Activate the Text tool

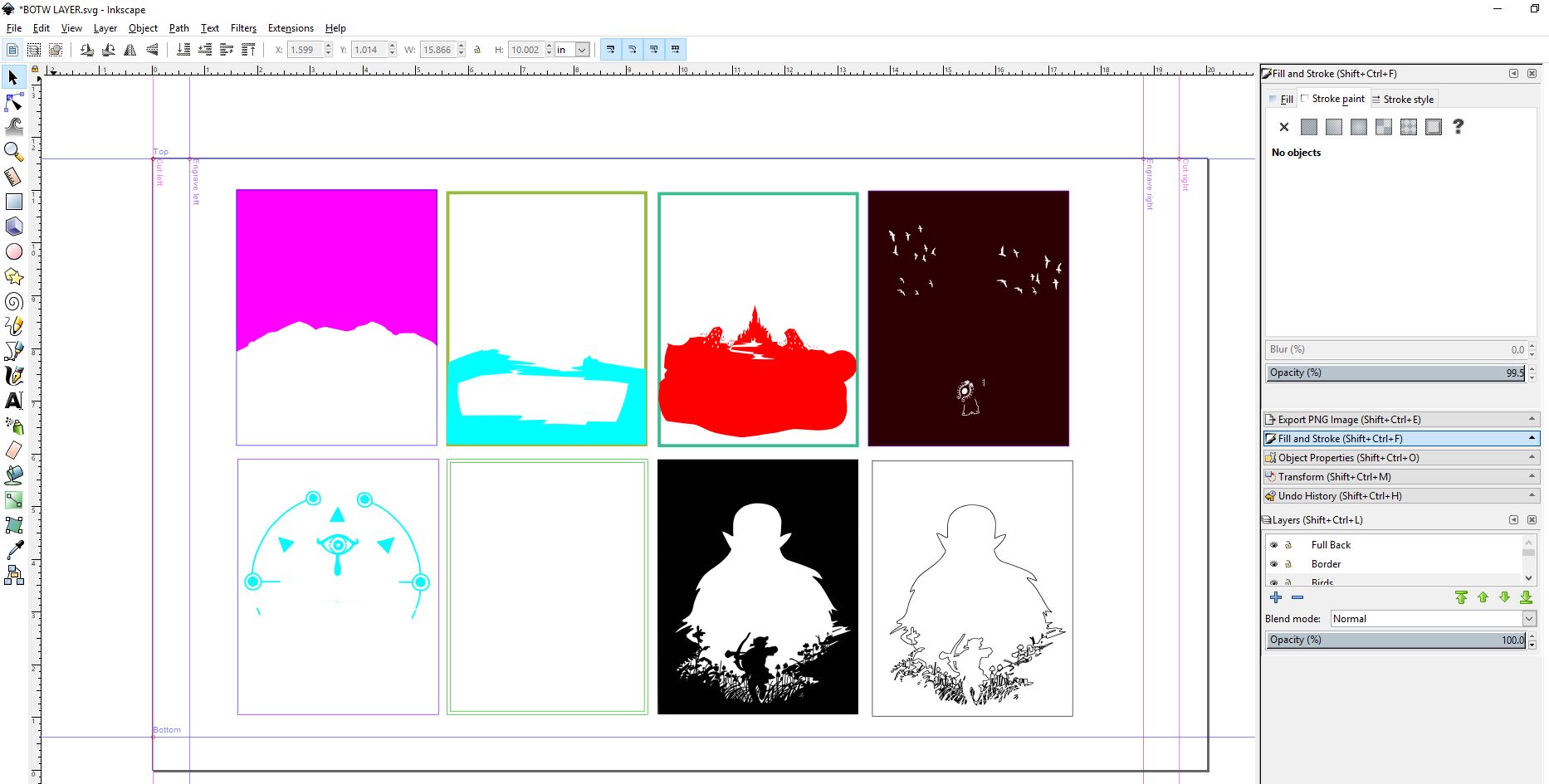coord(13,401)
